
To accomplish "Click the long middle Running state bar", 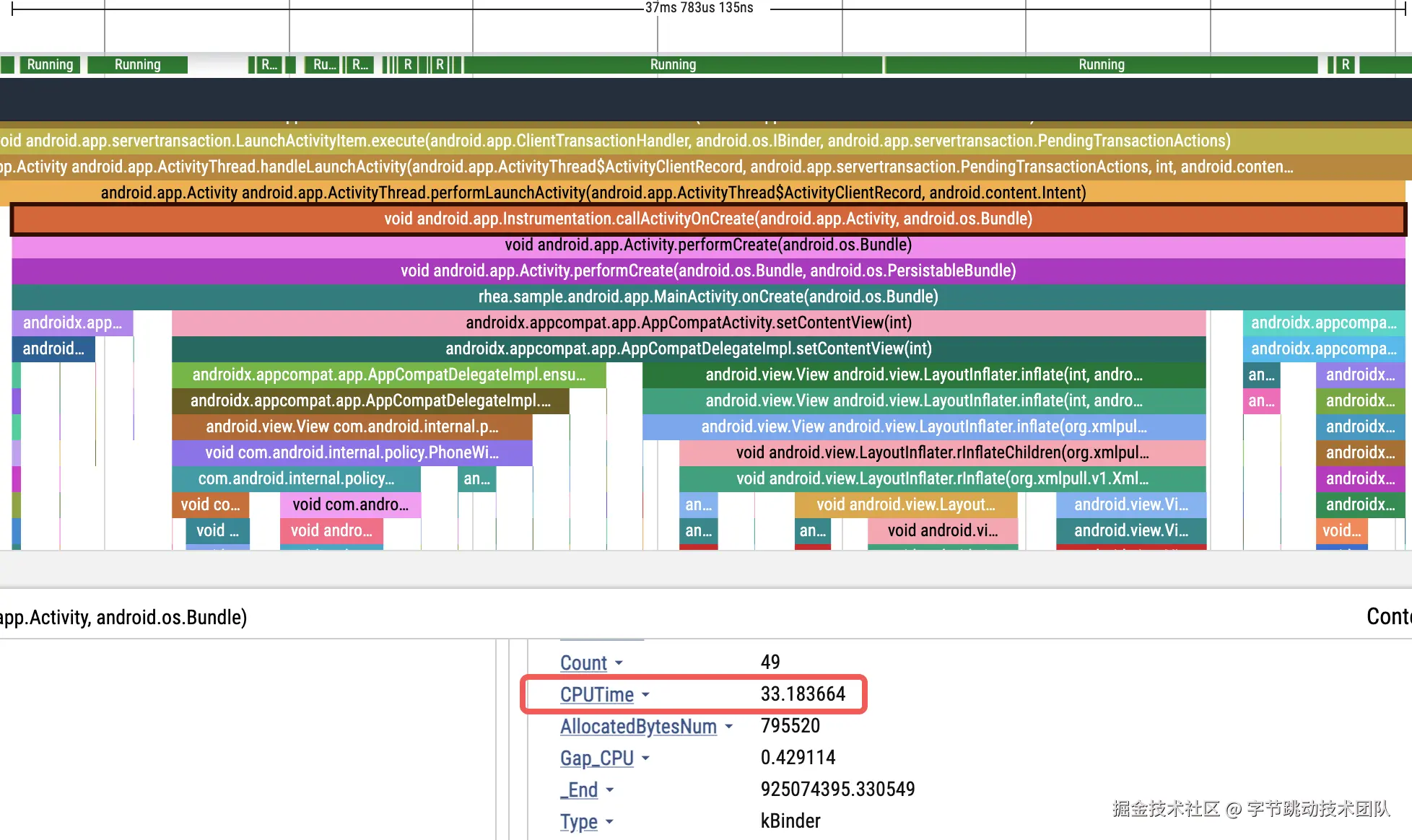I will pos(673,65).
